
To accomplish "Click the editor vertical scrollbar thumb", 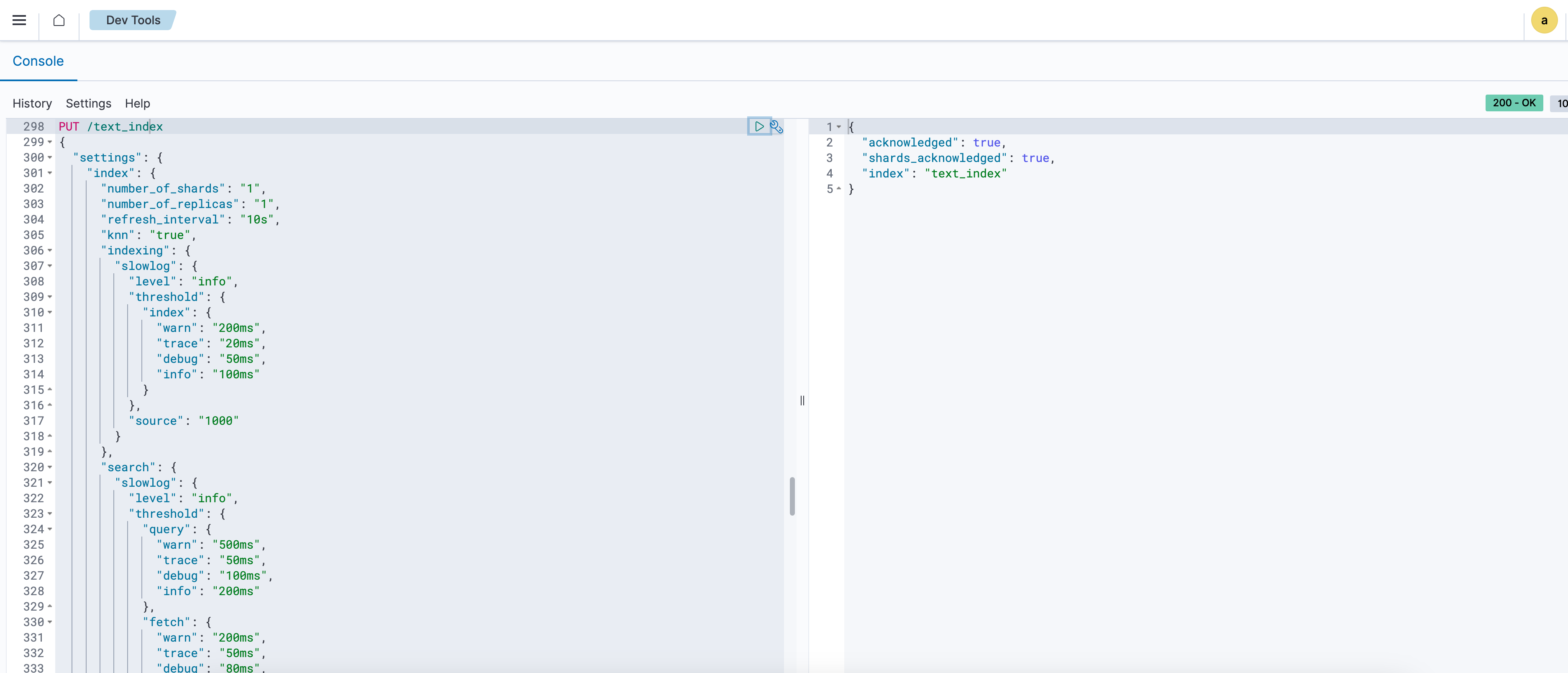I will tap(792, 496).
